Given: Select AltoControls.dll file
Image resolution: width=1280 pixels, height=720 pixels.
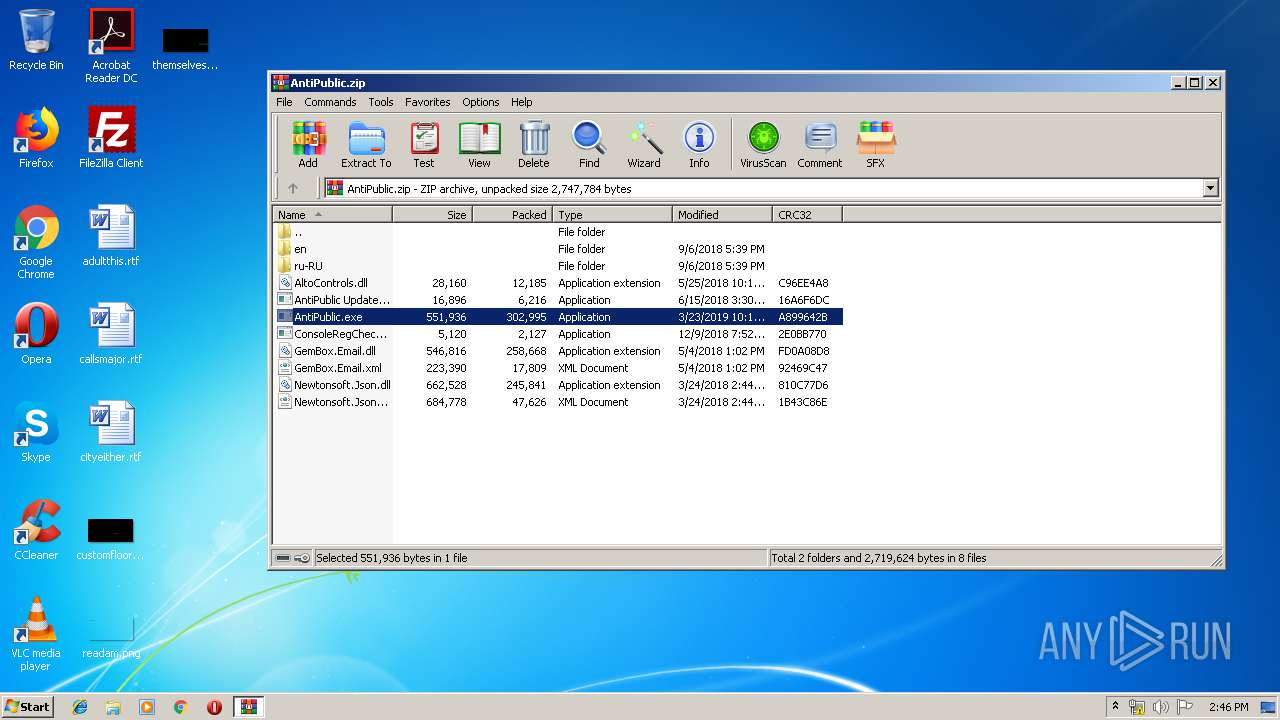Looking at the screenshot, I should pyautogui.click(x=558, y=283).
